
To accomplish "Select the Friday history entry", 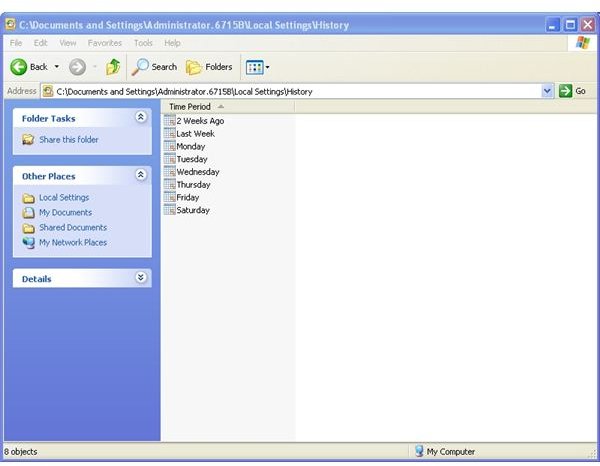I will 188,197.
